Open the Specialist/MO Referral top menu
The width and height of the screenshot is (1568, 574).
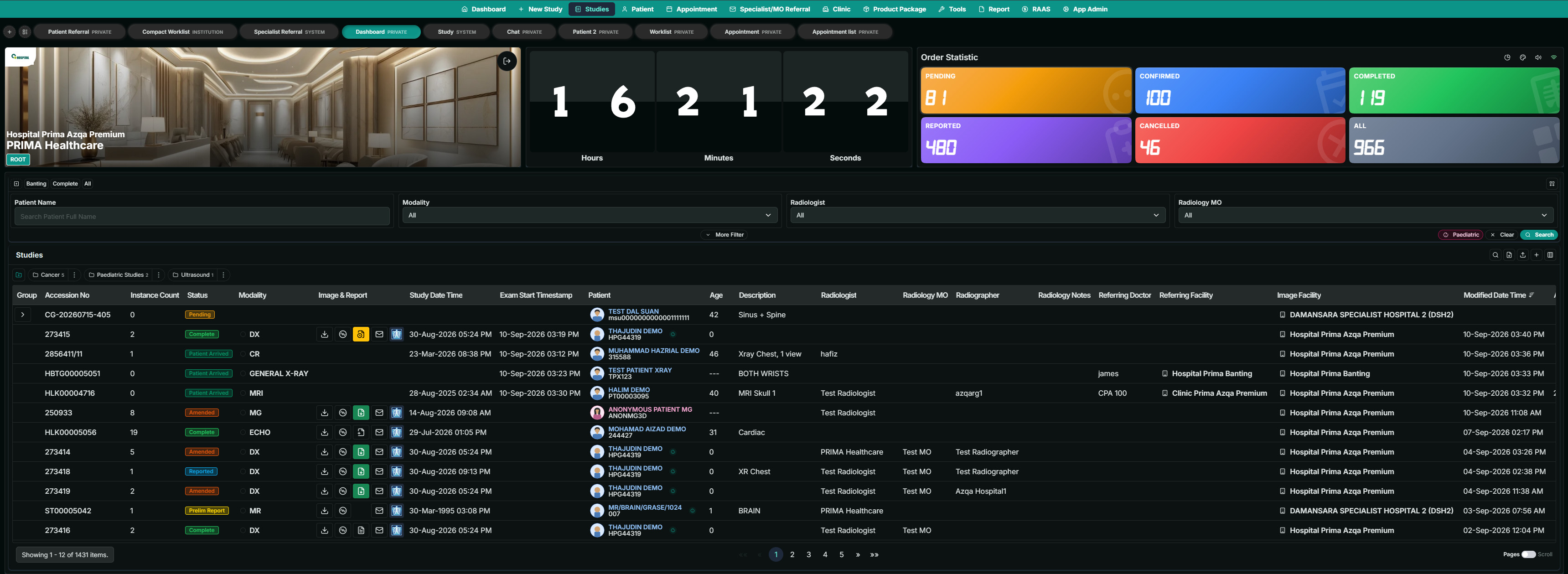(769, 9)
